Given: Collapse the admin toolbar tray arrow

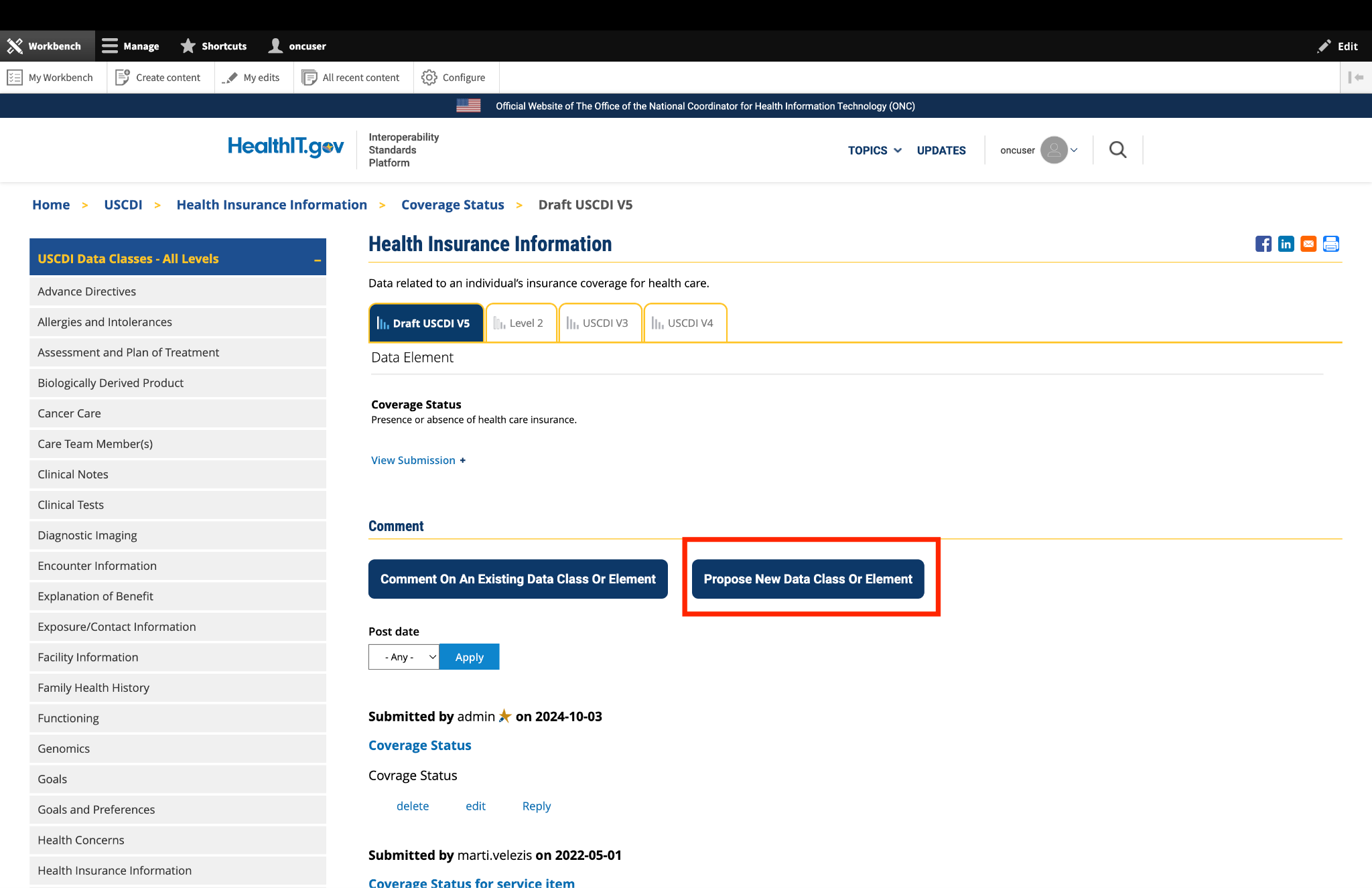Looking at the screenshot, I should [1356, 78].
